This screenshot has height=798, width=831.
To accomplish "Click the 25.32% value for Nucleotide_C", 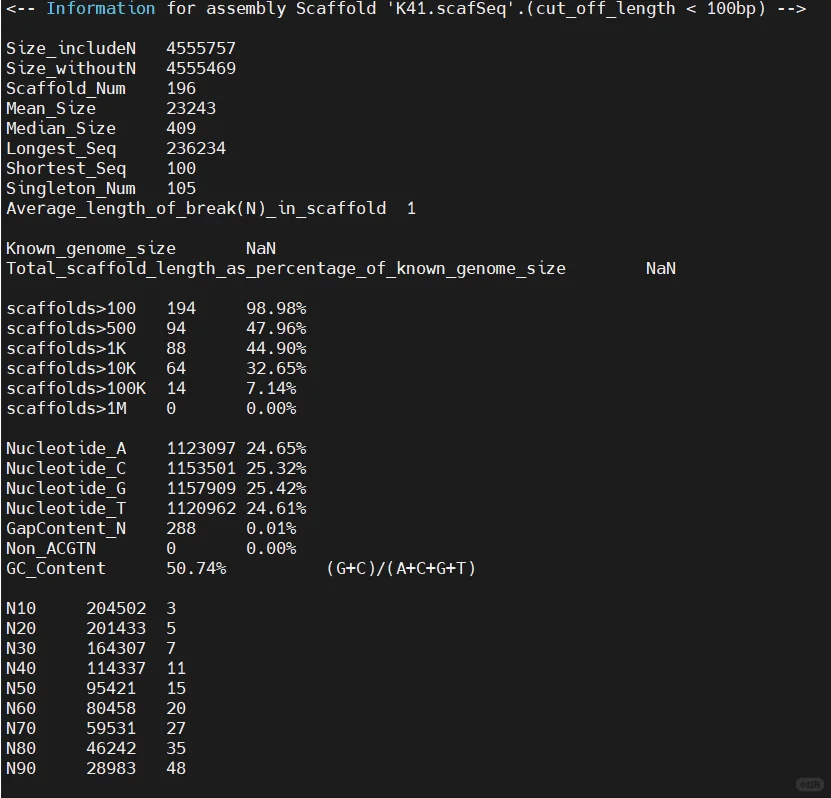I will [276, 468].
